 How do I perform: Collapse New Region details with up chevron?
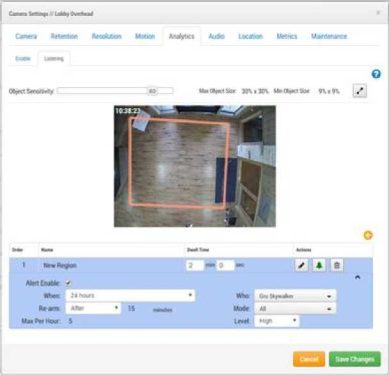click(x=358, y=277)
